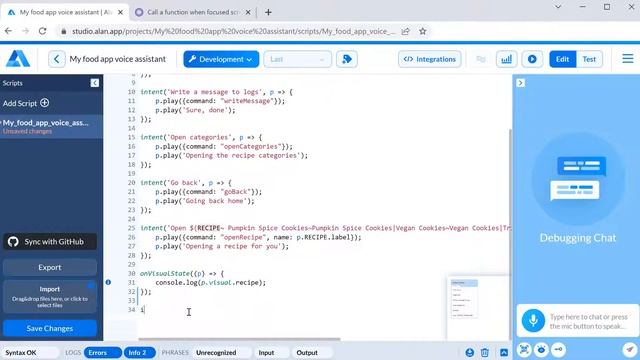The height and width of the screenshot is (360, 640).
Task: Open the Errors log filter
Action: point(102,353)
